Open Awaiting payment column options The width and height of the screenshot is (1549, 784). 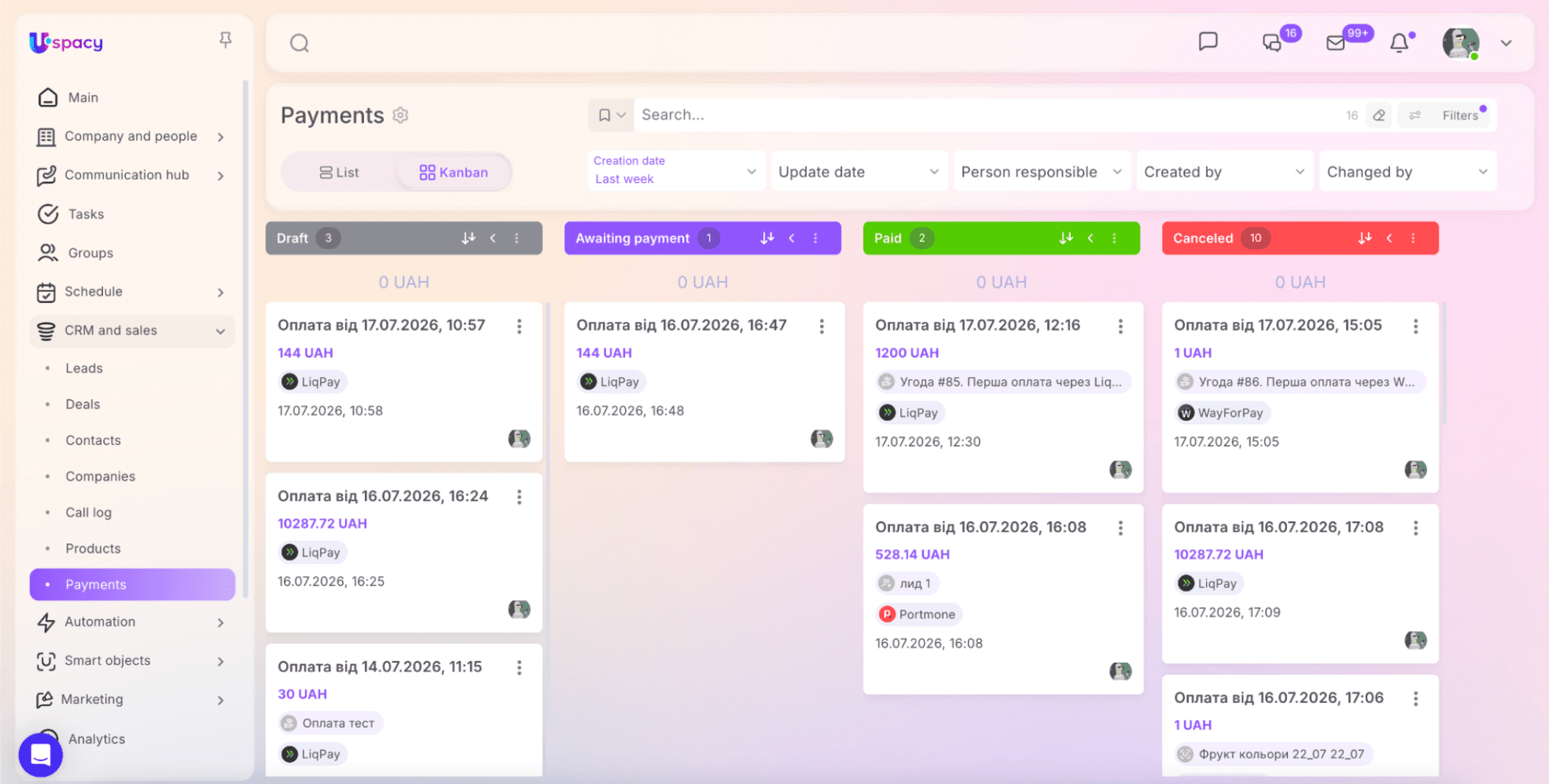tap(816, 238)
